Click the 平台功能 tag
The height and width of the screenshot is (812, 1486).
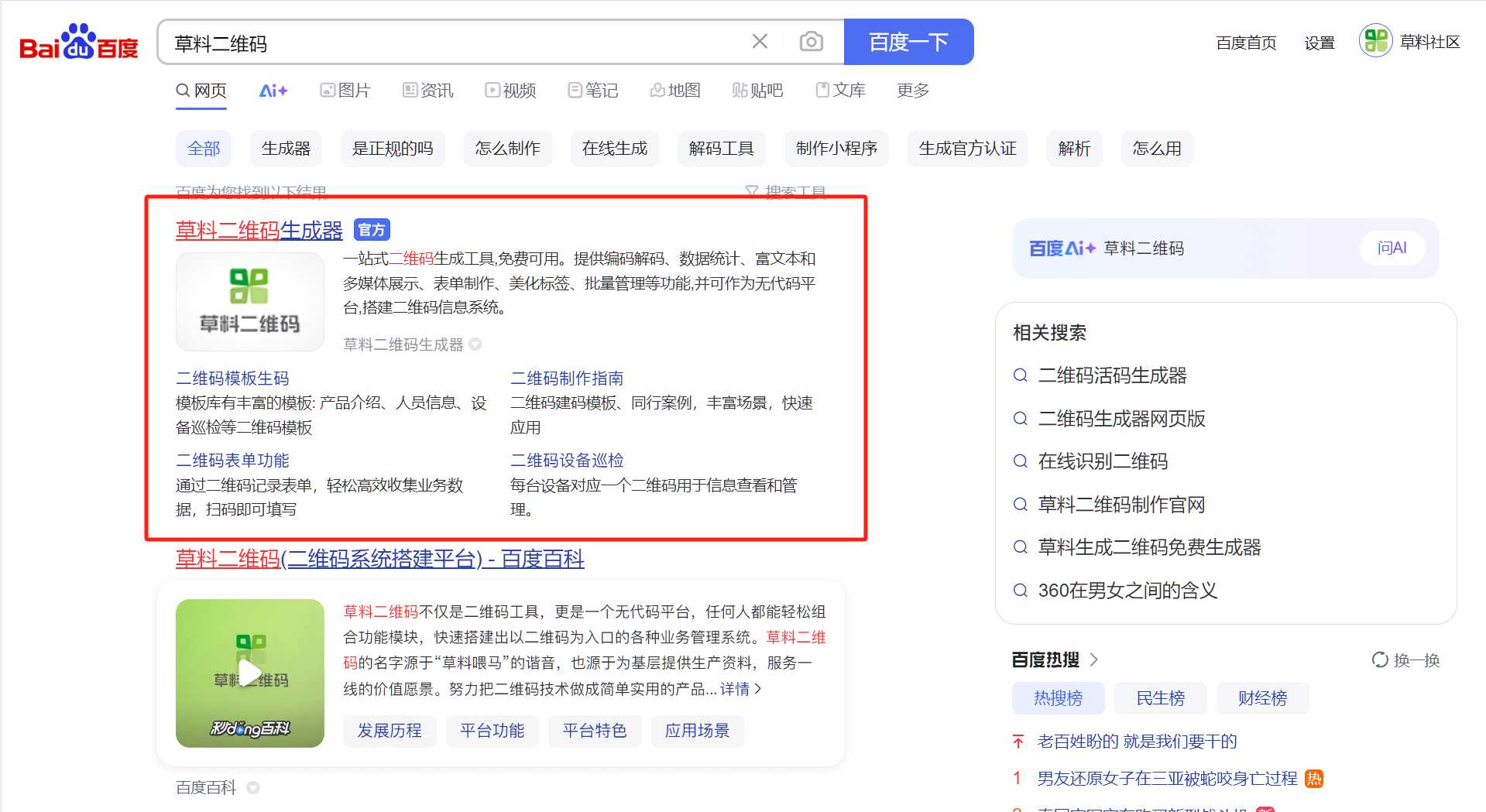tap(492, 731)
